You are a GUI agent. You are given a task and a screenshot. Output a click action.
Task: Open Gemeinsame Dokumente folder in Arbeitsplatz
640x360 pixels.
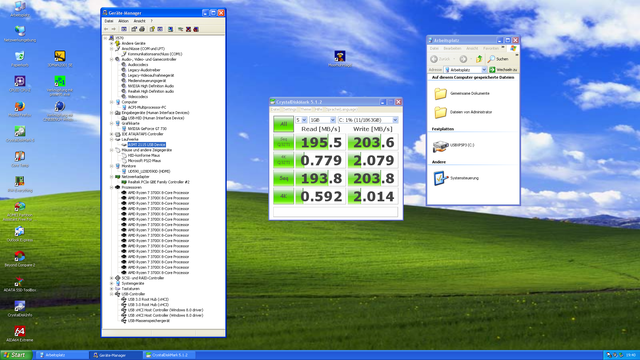coord(461,93)
